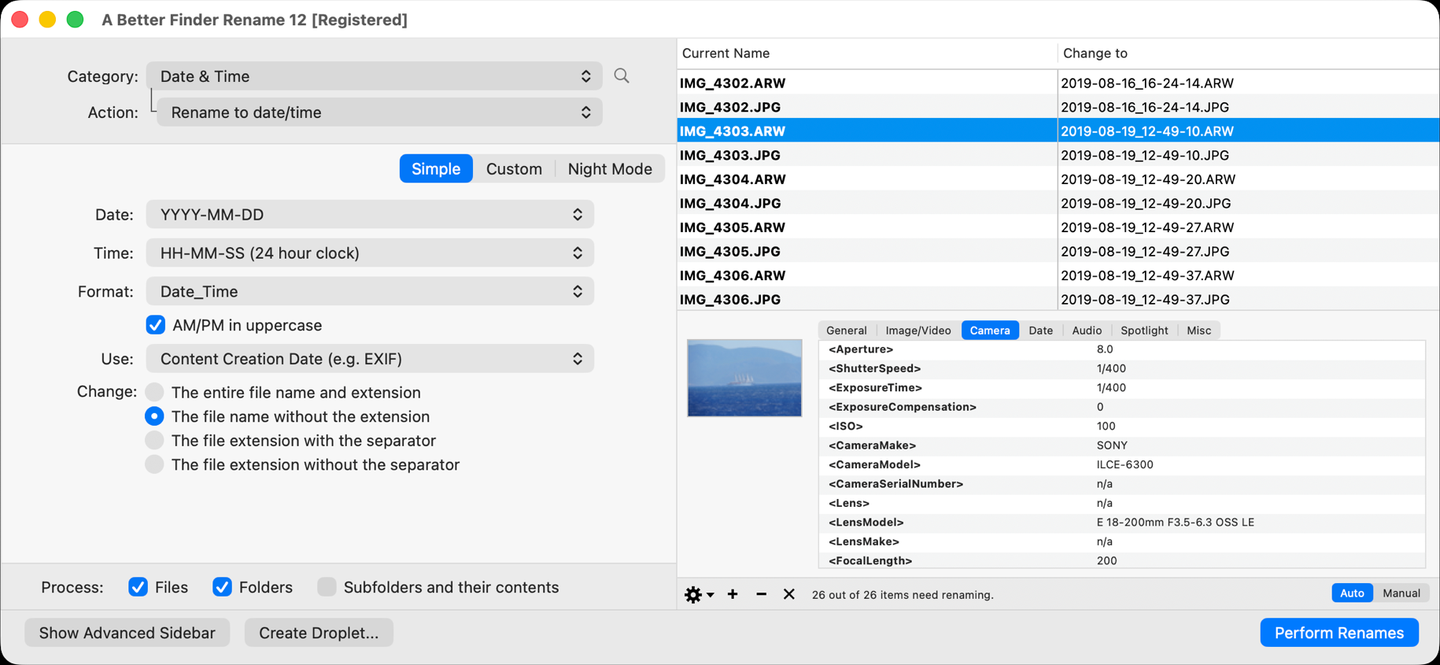This screenshot has height=665, width=1440.
Task: Select The entire file name and extension
Action: click(154, 392)
